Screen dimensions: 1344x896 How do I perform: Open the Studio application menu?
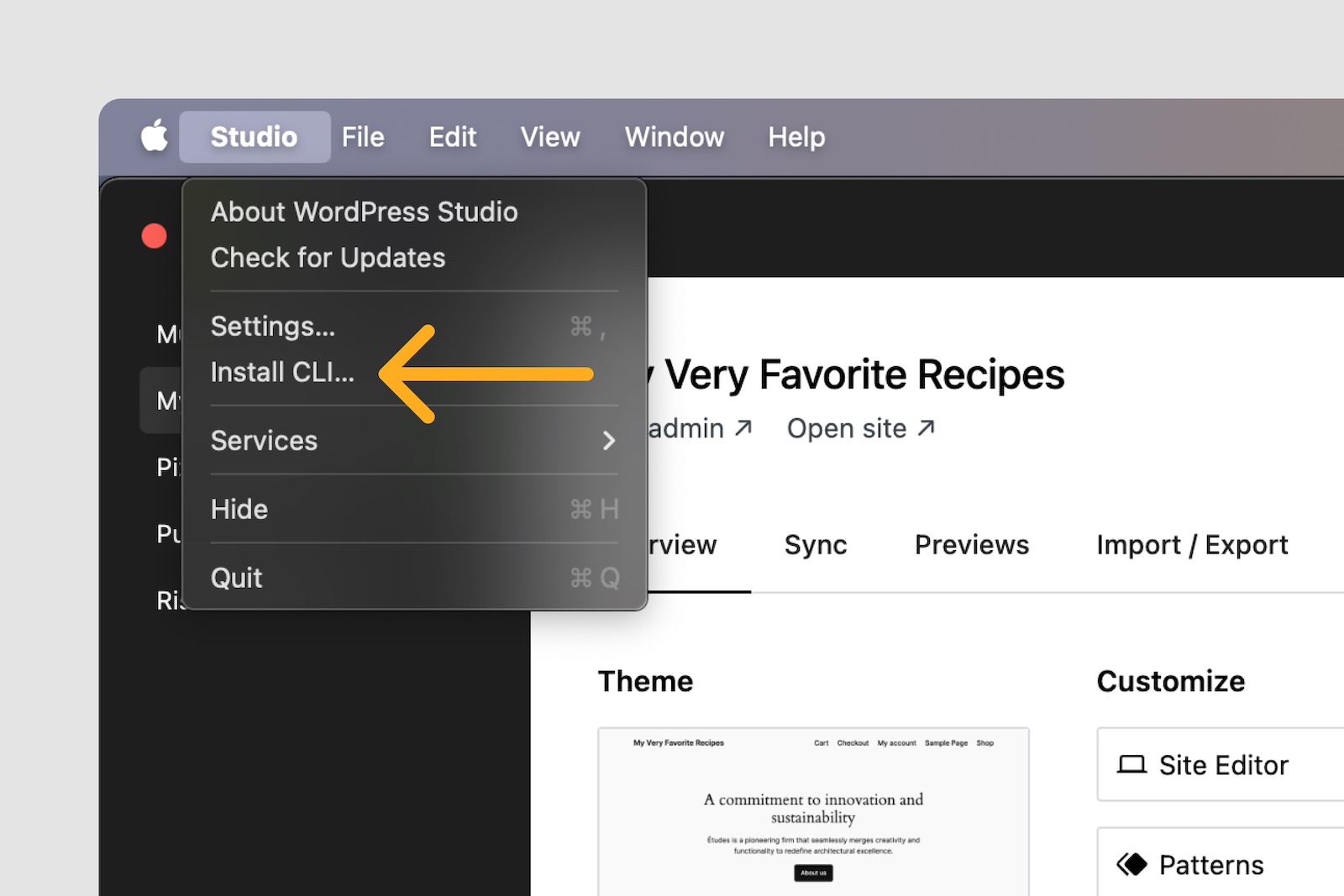[x=254, y=136]
